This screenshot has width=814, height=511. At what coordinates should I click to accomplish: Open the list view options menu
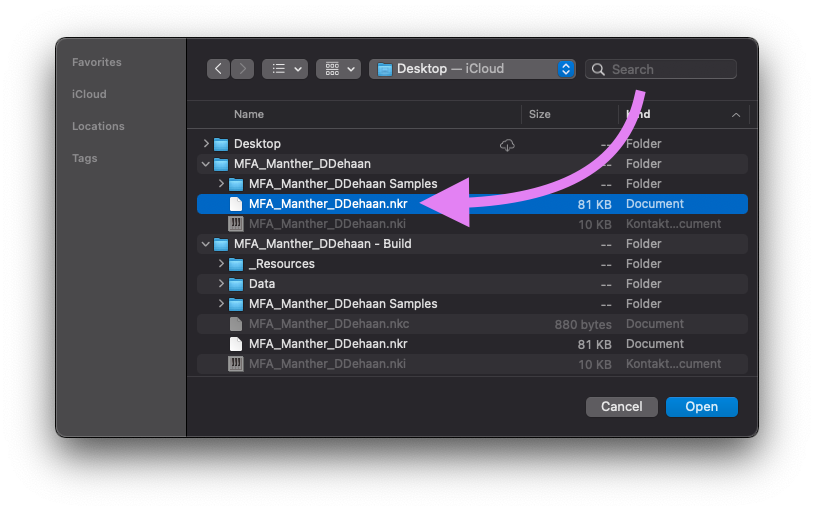tap(284, 69)
